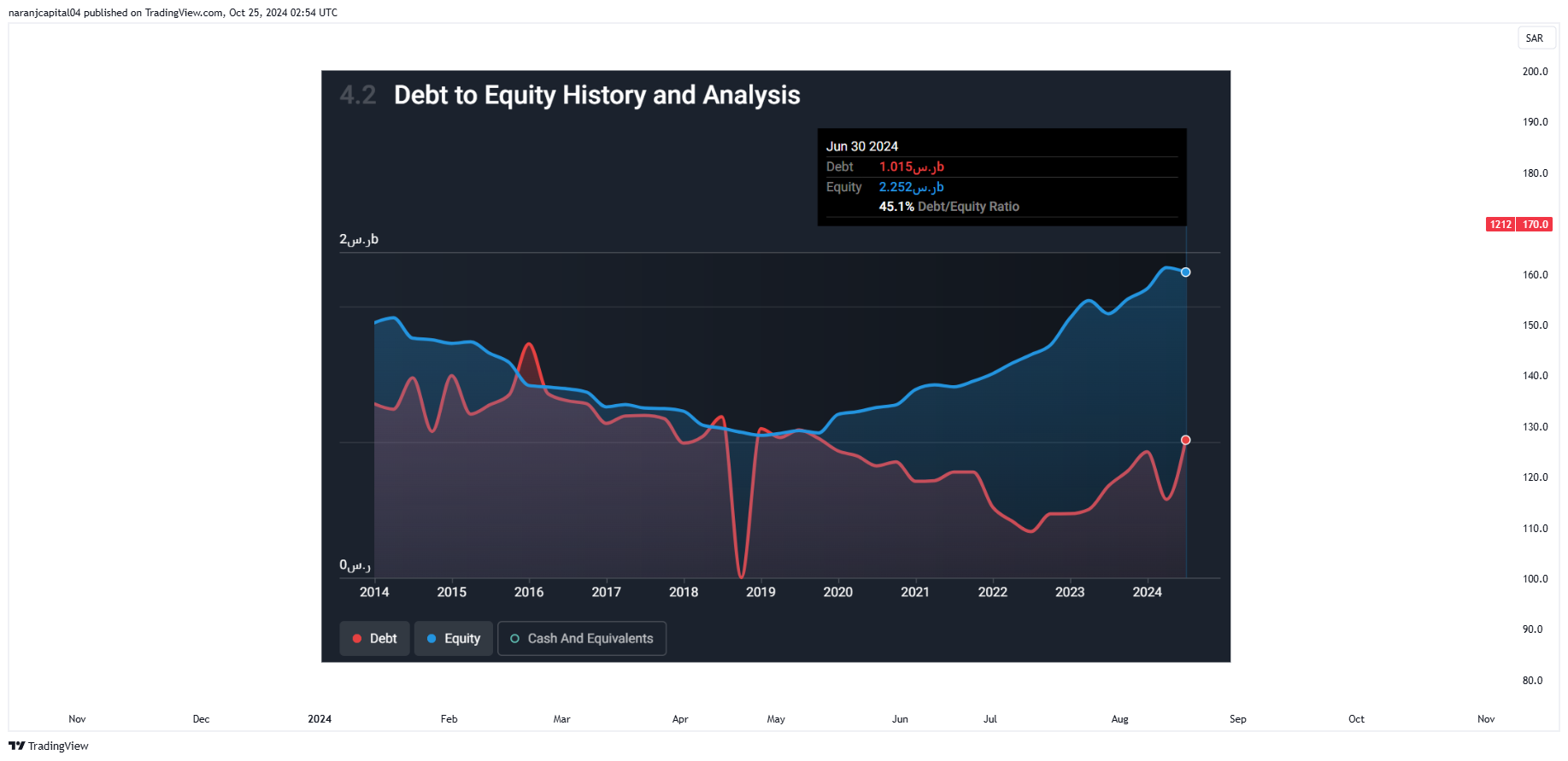Click the 2019 year label
Image resolution: width=1568 pixels, height=761 pixels.
coord(761,592)
